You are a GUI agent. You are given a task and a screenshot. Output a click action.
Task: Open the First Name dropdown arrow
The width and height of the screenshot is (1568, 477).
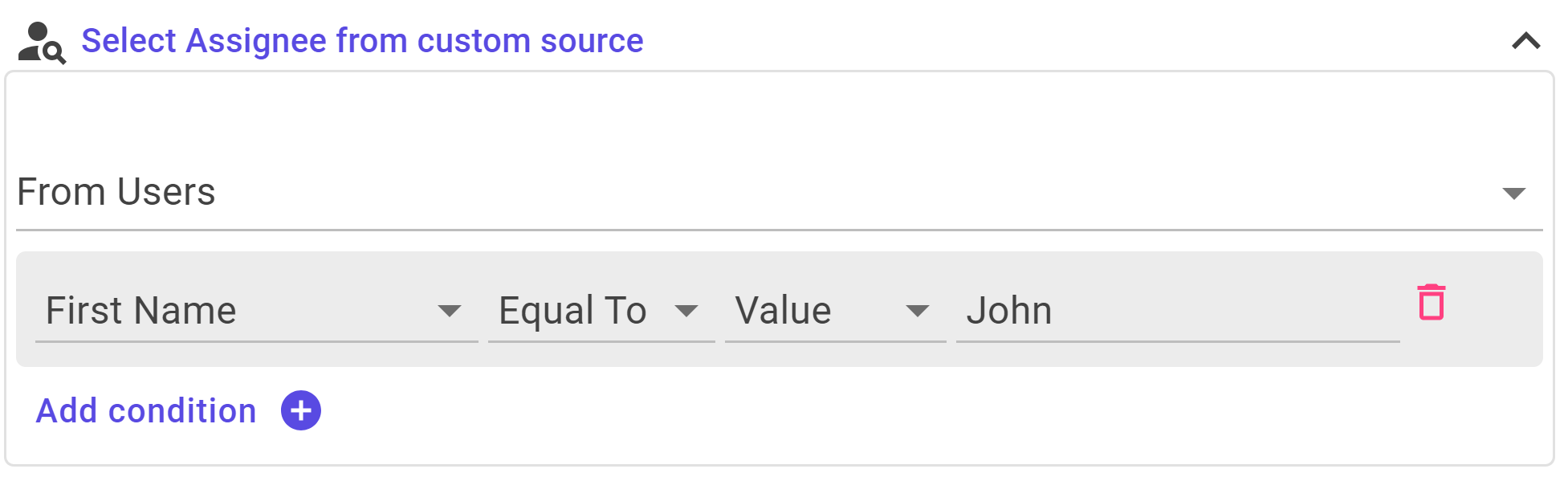click(450, 311)
